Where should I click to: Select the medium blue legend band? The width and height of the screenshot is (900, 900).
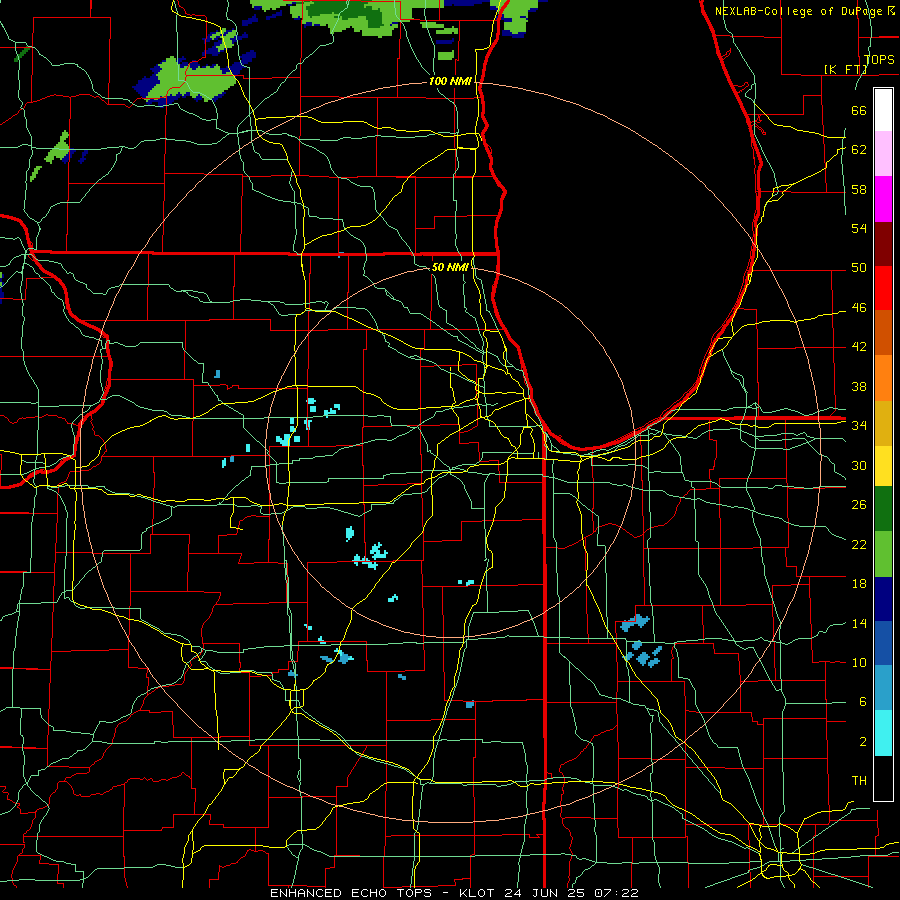click(883, 643)
